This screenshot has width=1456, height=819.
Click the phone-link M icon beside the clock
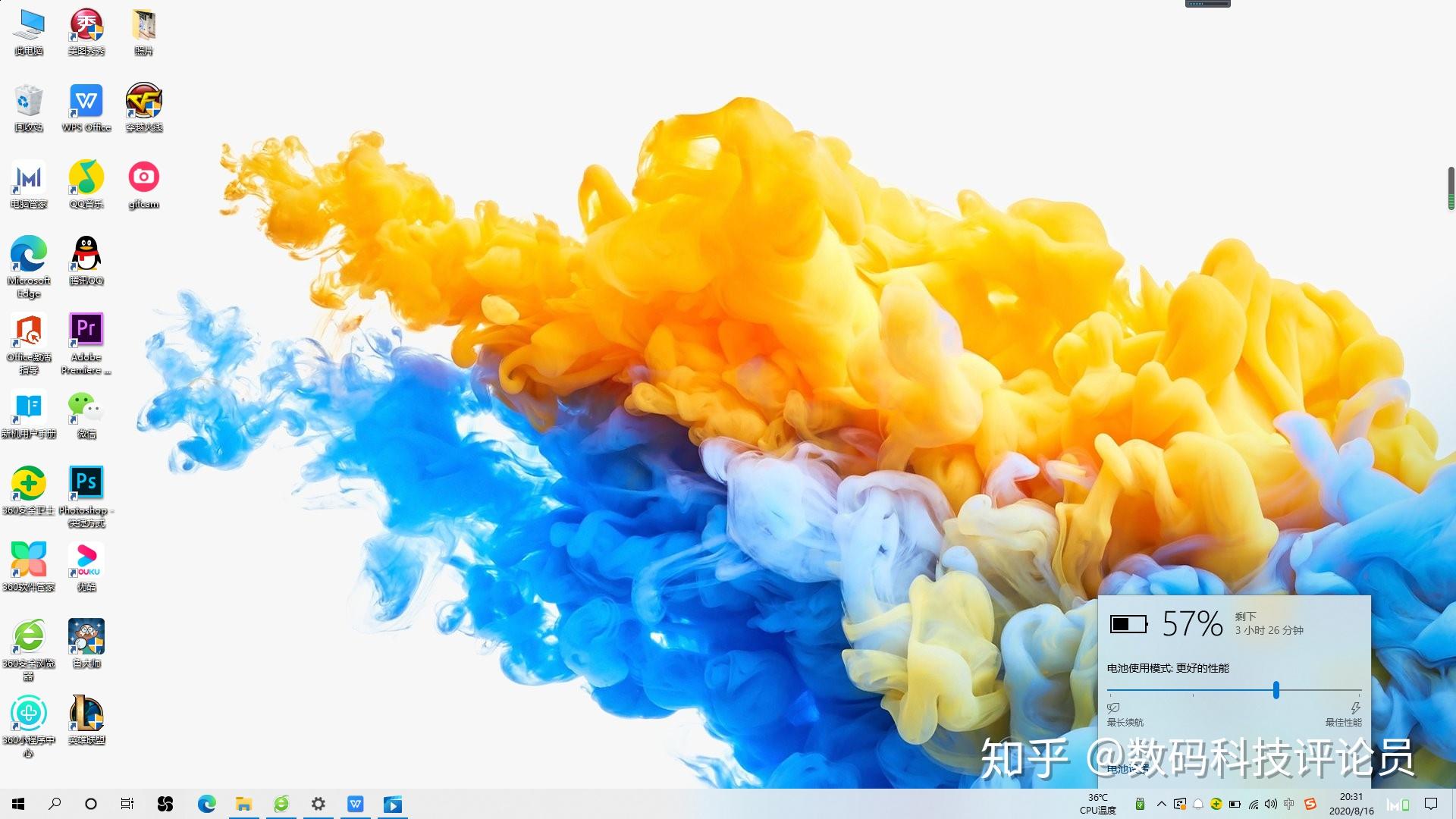click(x=1398, y=805)
